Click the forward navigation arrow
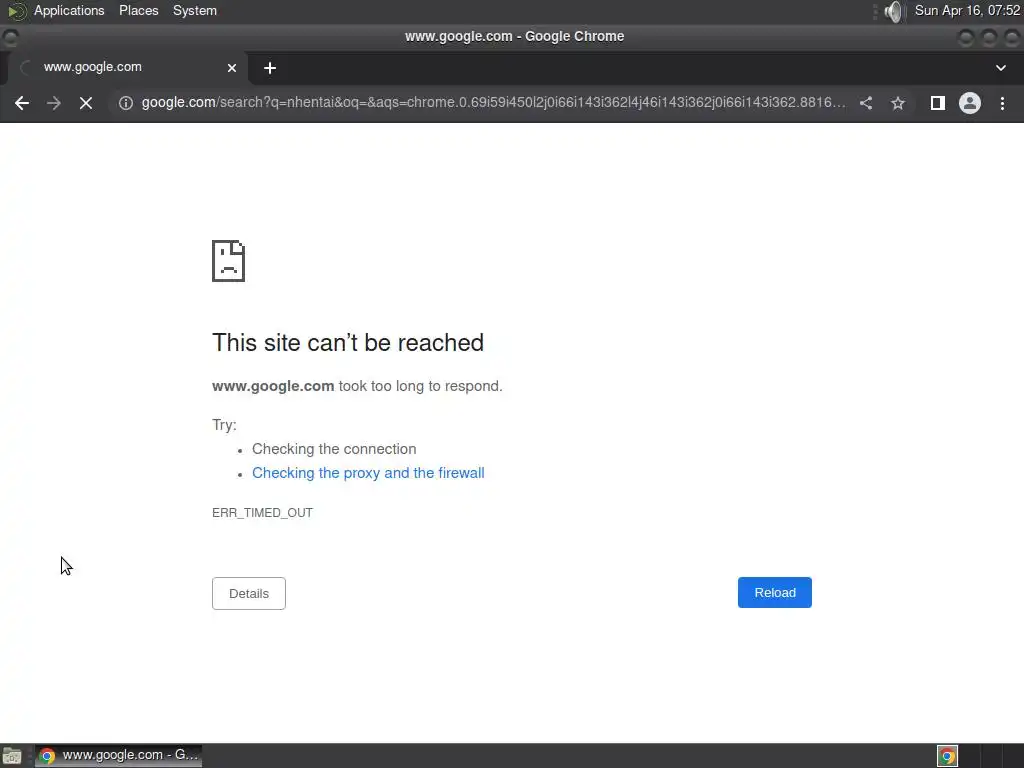Viewport: 1024px width, 768px height. point(54,103)
